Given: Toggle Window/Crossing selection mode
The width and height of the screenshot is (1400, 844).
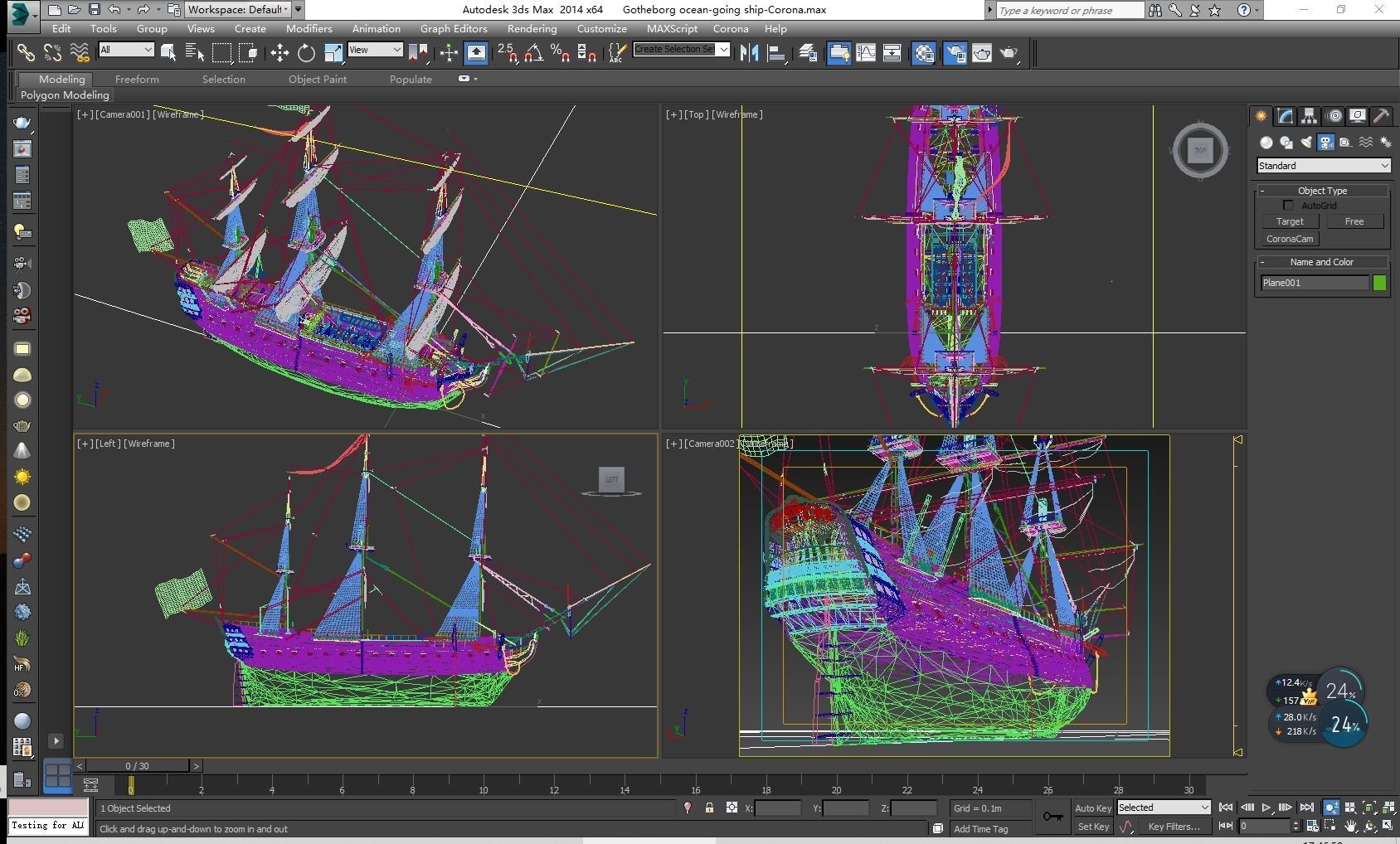Looking at the screenshot, I should [x=248, y=53].
